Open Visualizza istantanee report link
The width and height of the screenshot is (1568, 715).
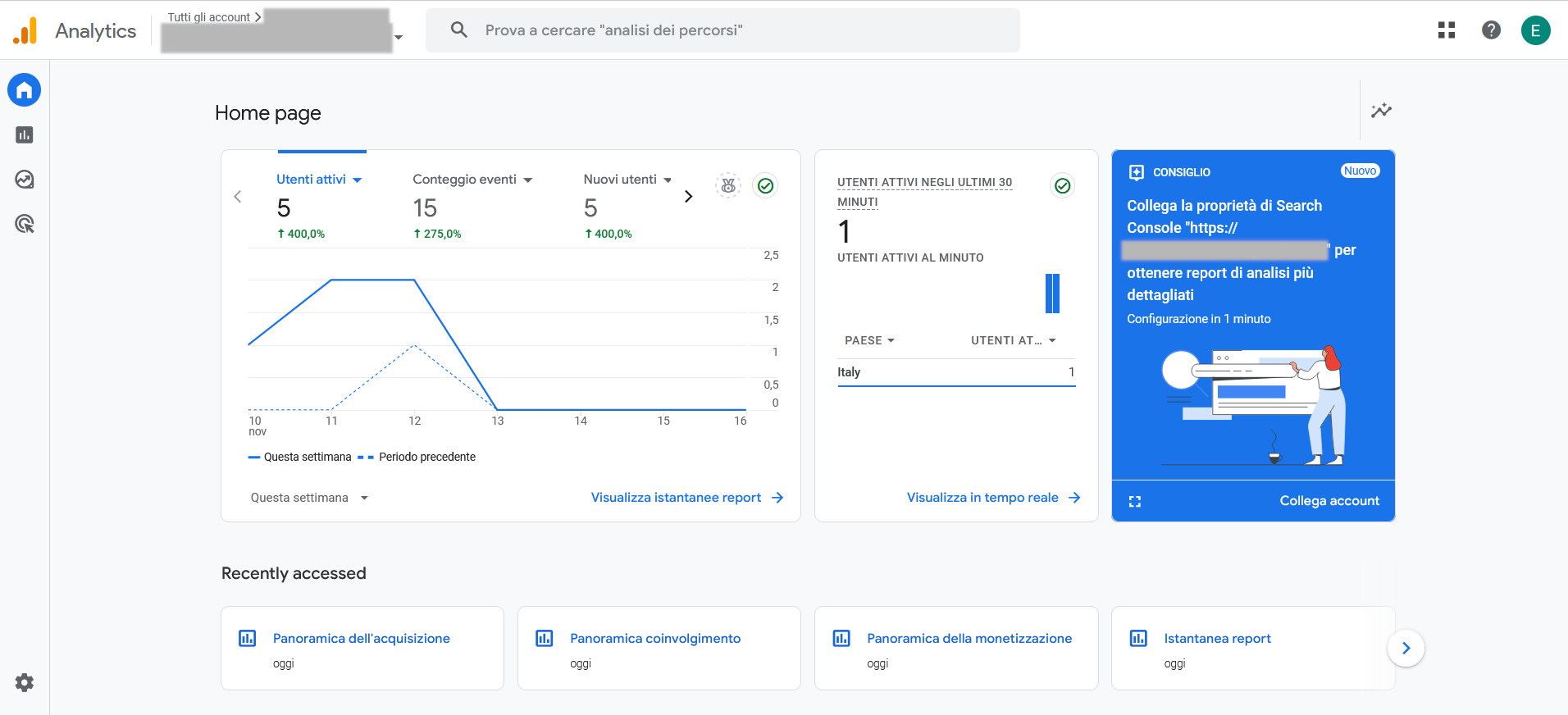(687, 498)
